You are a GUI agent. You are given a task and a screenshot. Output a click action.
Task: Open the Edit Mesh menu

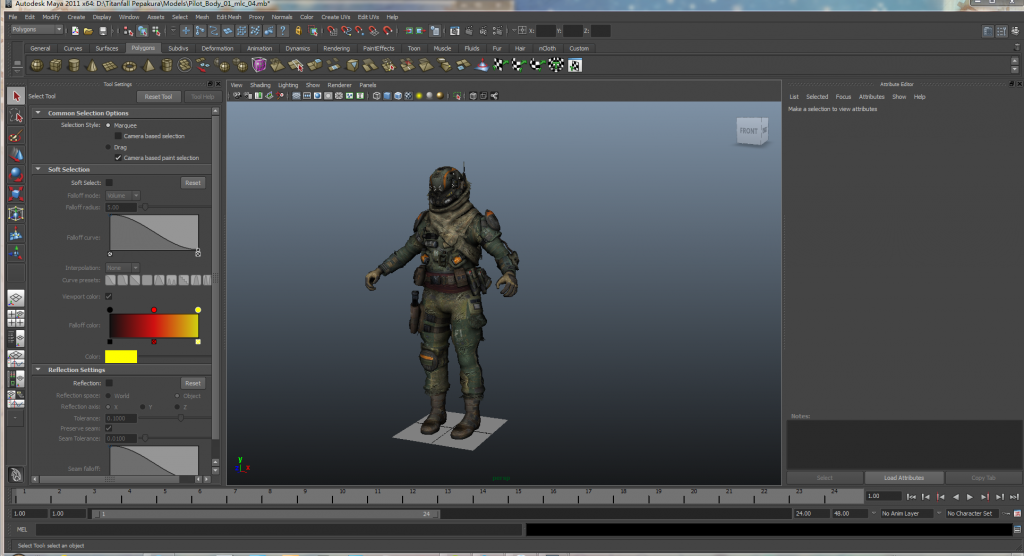(x=228, y=17)
